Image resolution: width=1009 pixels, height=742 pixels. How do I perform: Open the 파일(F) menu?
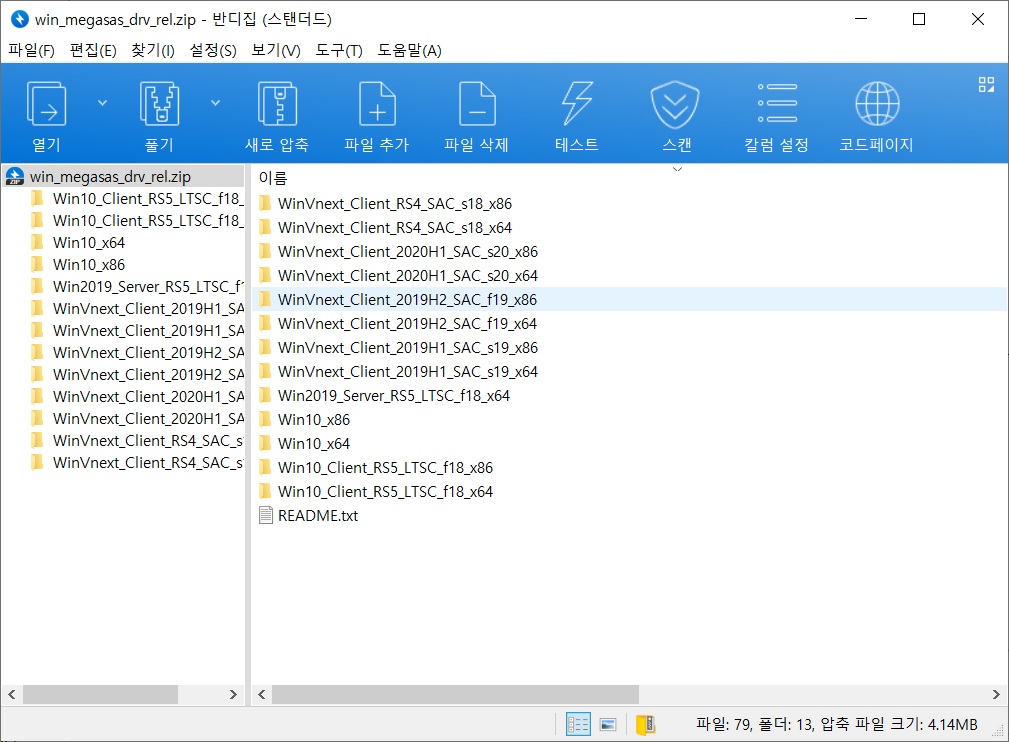coord(32,50)
